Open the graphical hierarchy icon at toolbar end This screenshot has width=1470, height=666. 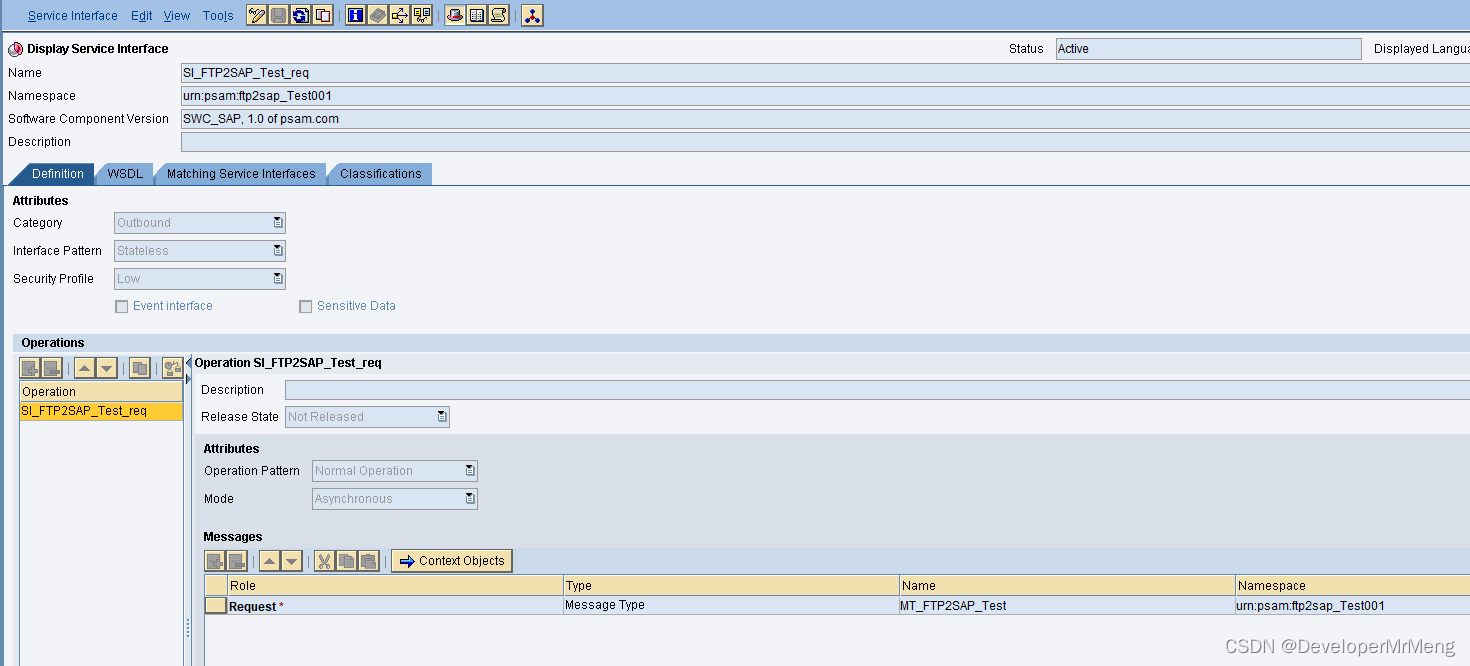[531, 14]
